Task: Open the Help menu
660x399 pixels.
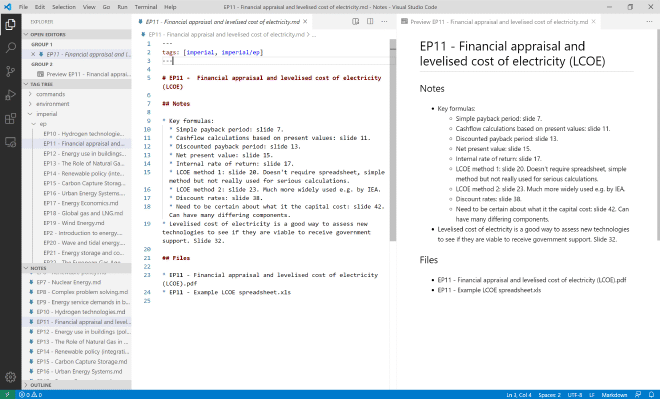Action: 170,7
